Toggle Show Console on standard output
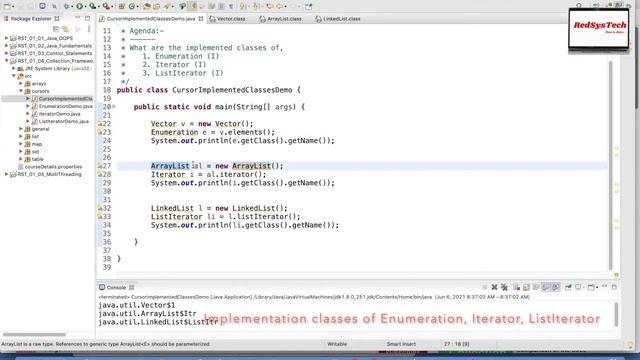The width and height of the screenshot is (640, 360). [546, 287]
